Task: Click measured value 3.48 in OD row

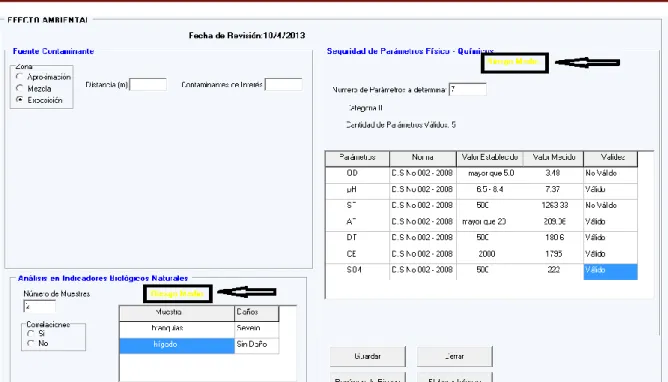Action: (x=553, y=173)
